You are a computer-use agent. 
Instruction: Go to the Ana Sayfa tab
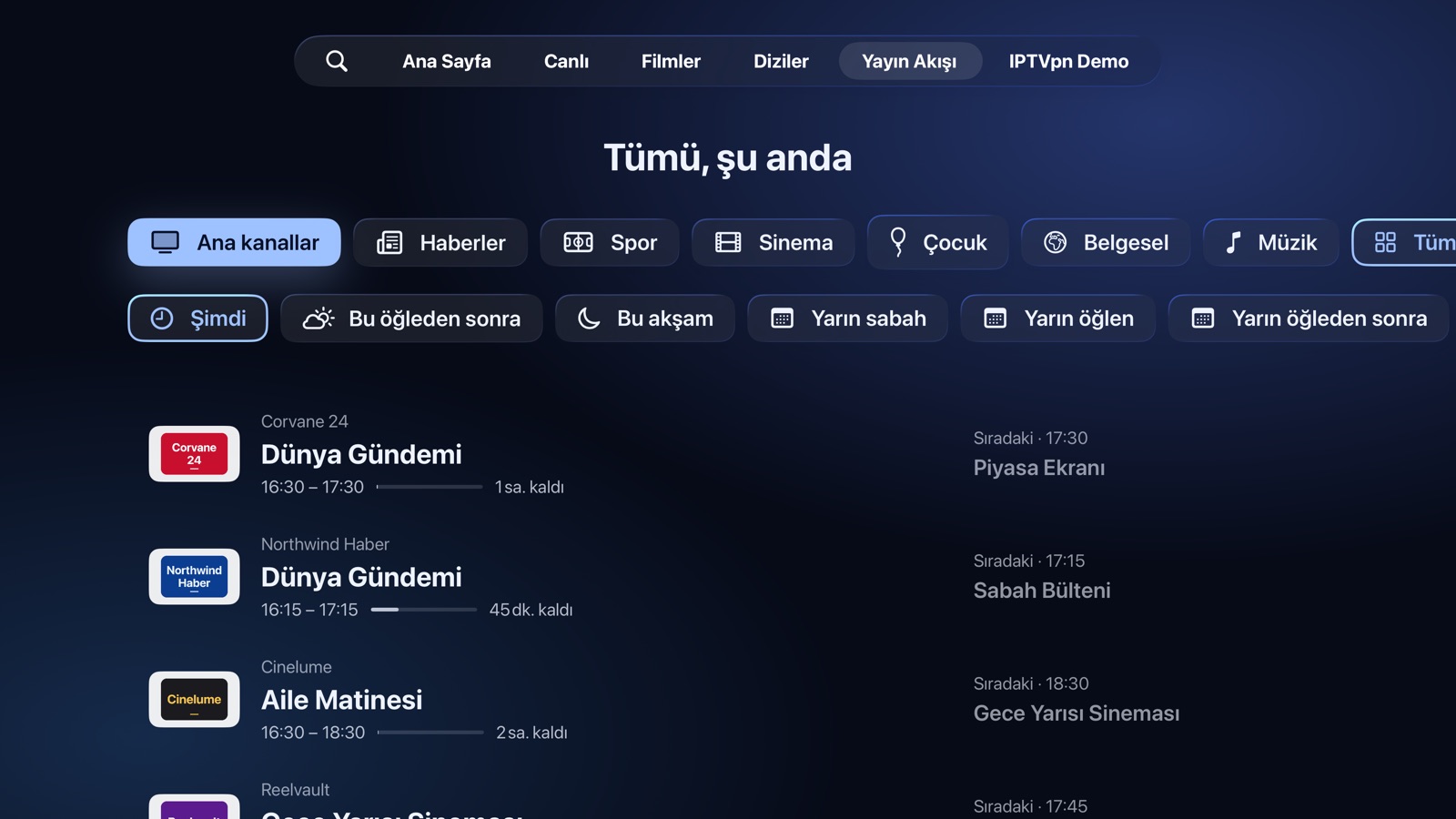[447, 61]
